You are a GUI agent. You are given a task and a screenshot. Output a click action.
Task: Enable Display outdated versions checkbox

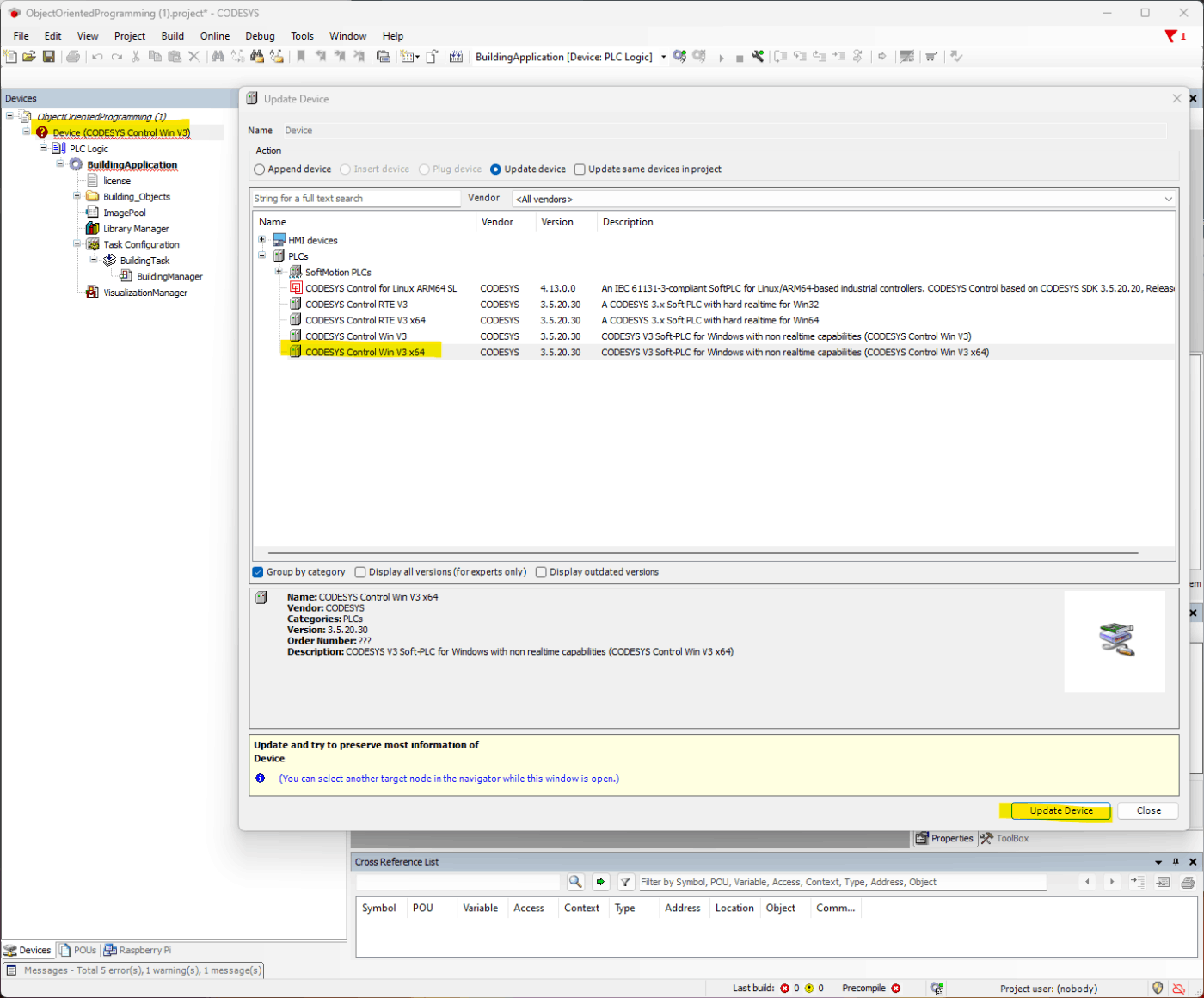[x=541, y=572]
